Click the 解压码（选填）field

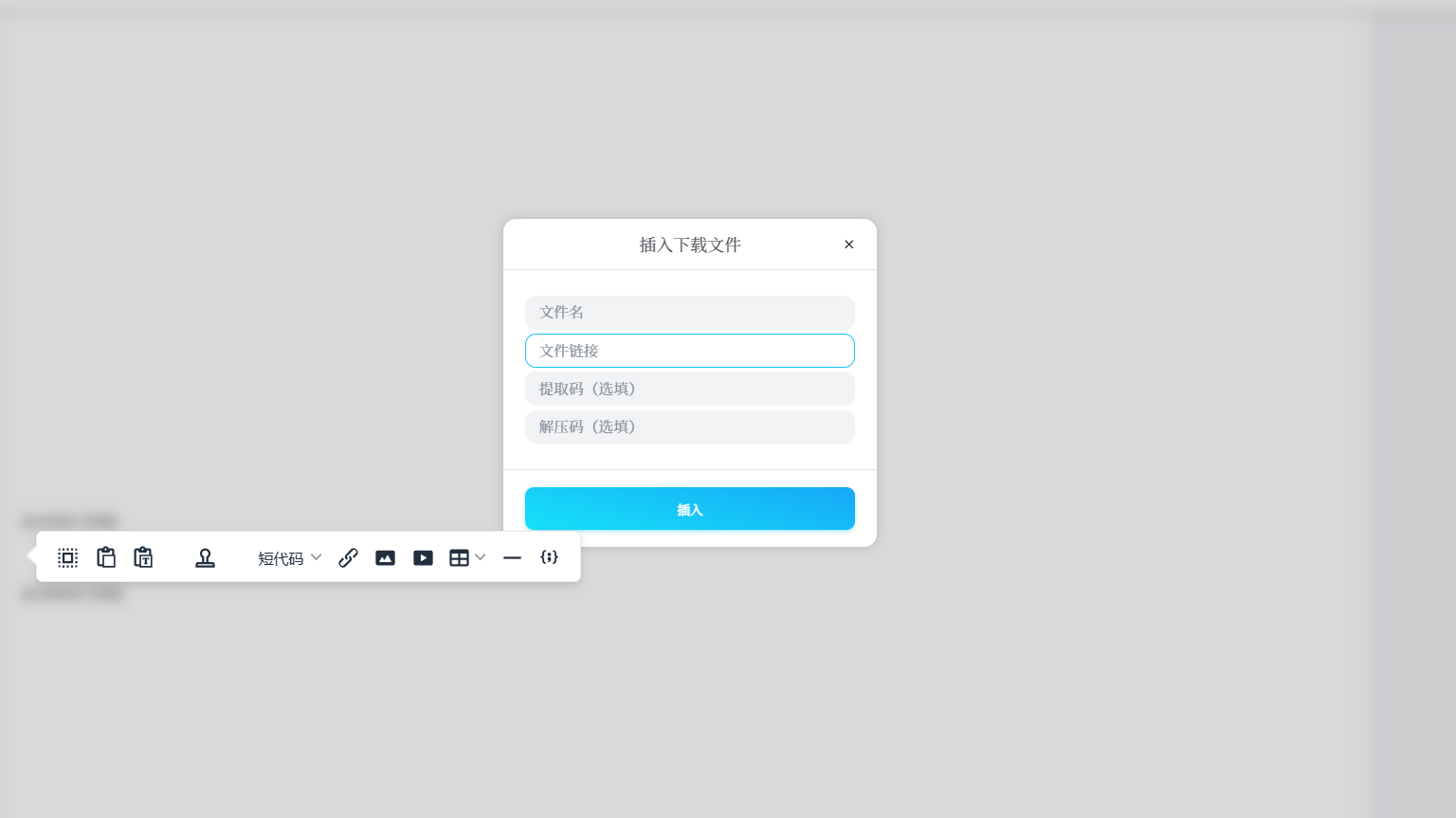[689, 427]
